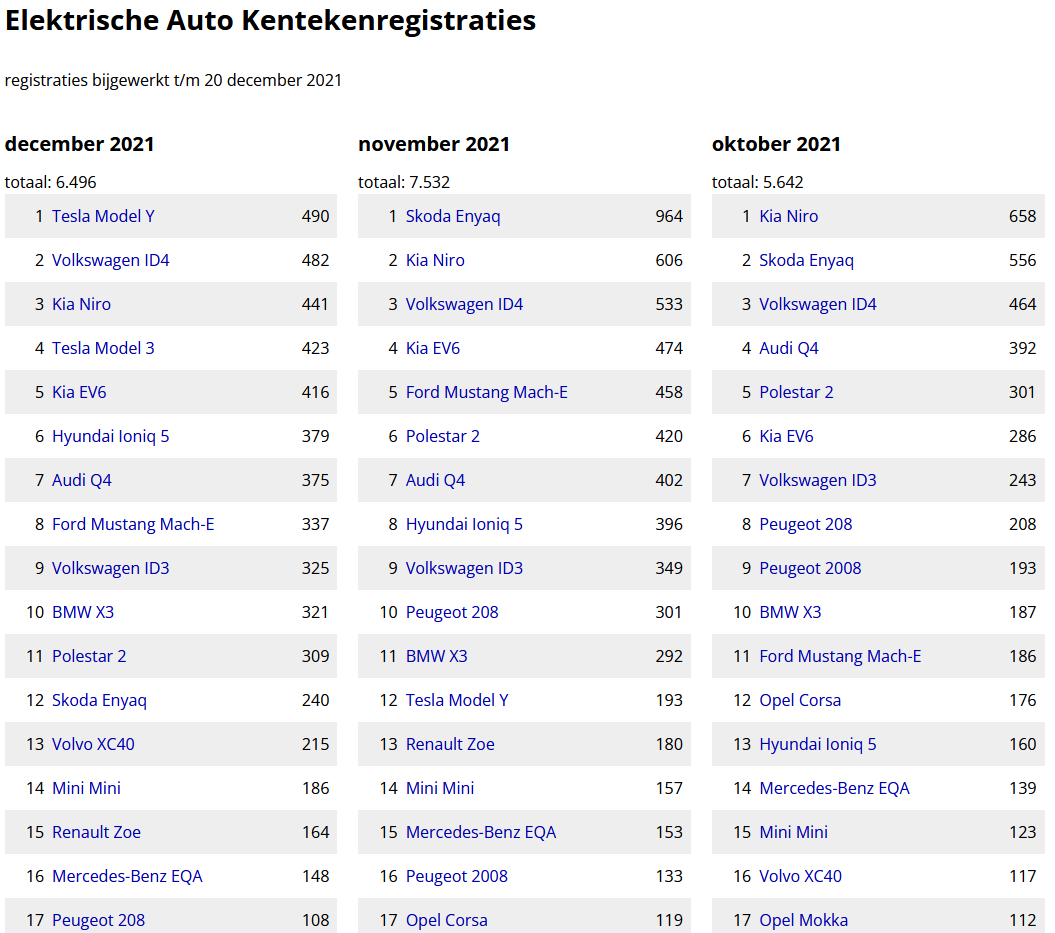Select Mini Mini under december 2021
Screen dimensions: 1055x933
[86, 788]
